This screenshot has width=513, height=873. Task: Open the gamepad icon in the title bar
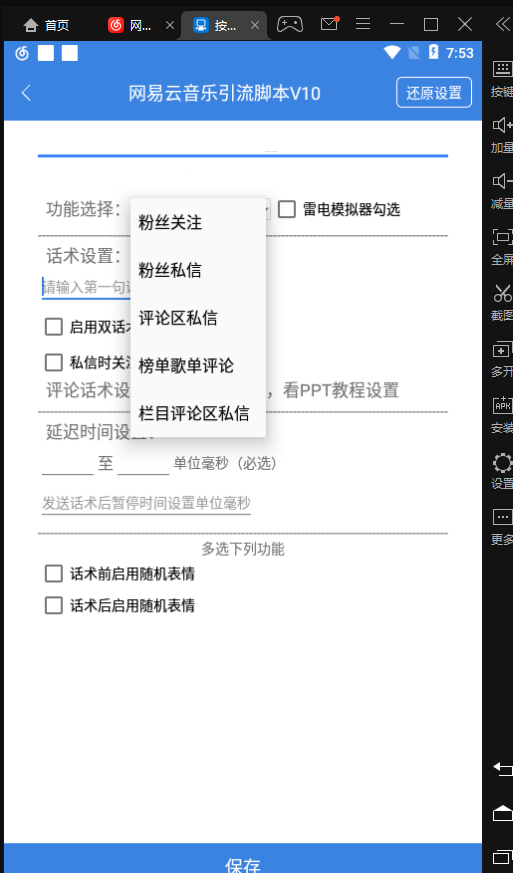290,24
